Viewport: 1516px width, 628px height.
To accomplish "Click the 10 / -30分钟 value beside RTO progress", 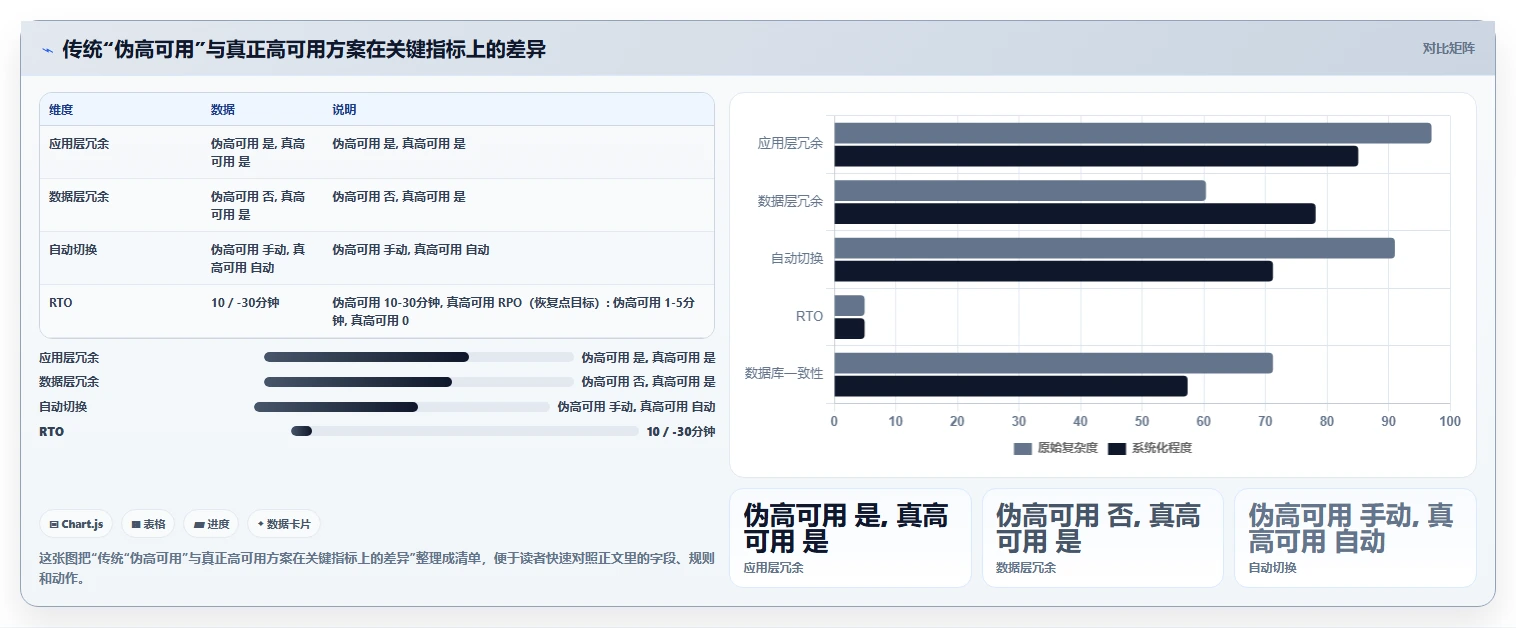I will [x=681, y=432].
